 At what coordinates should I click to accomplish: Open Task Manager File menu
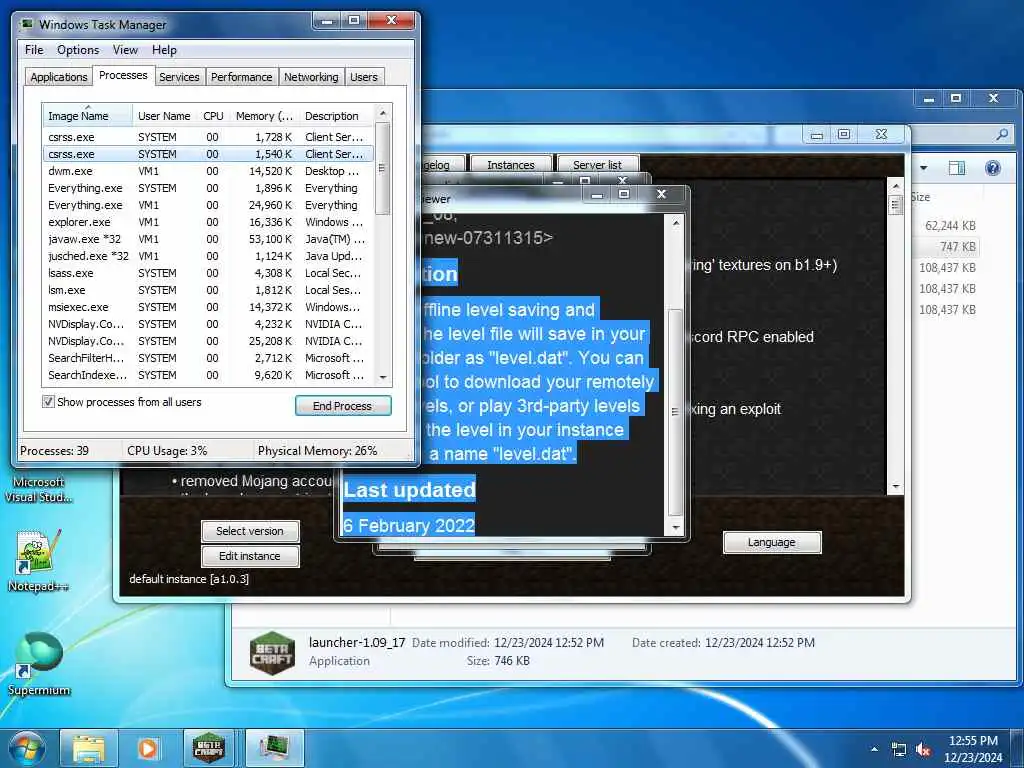pos(34,50)
